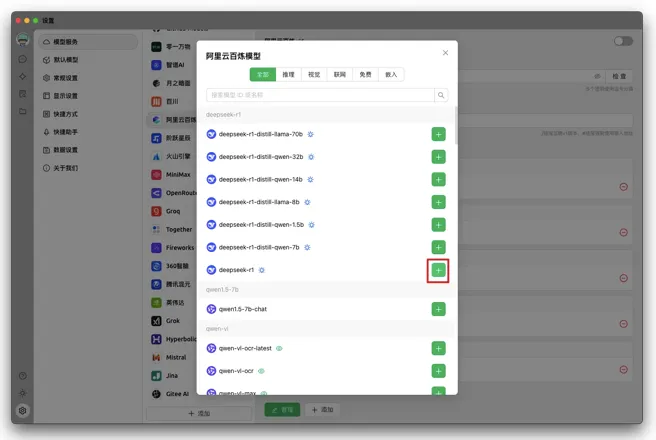The width and height of the screenshot is (656, 440).
Task: Select the 智谱AI provider
Action: coord(172,65)
